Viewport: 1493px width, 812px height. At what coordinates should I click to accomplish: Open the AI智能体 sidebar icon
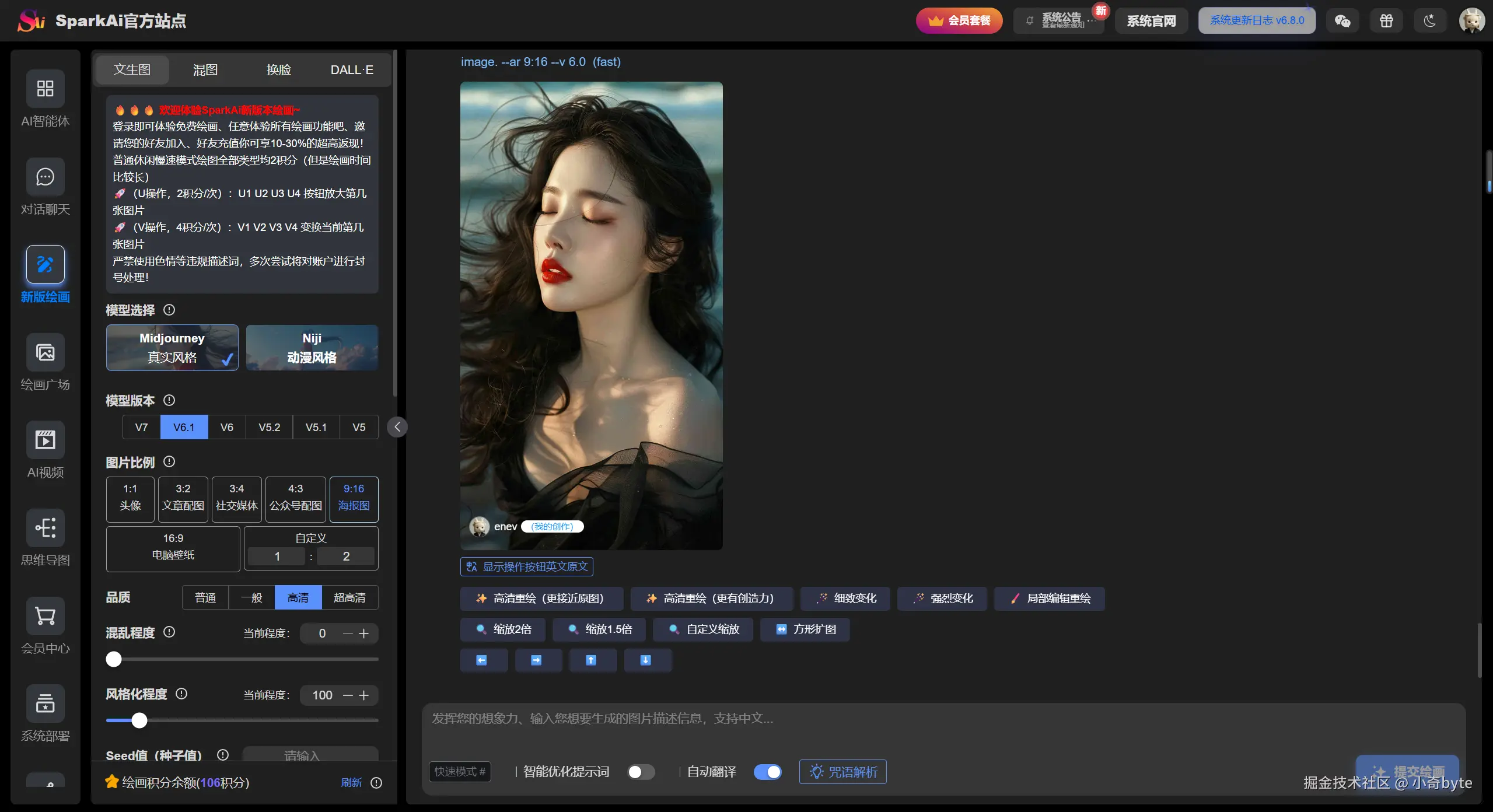click(x=45, y=89)
